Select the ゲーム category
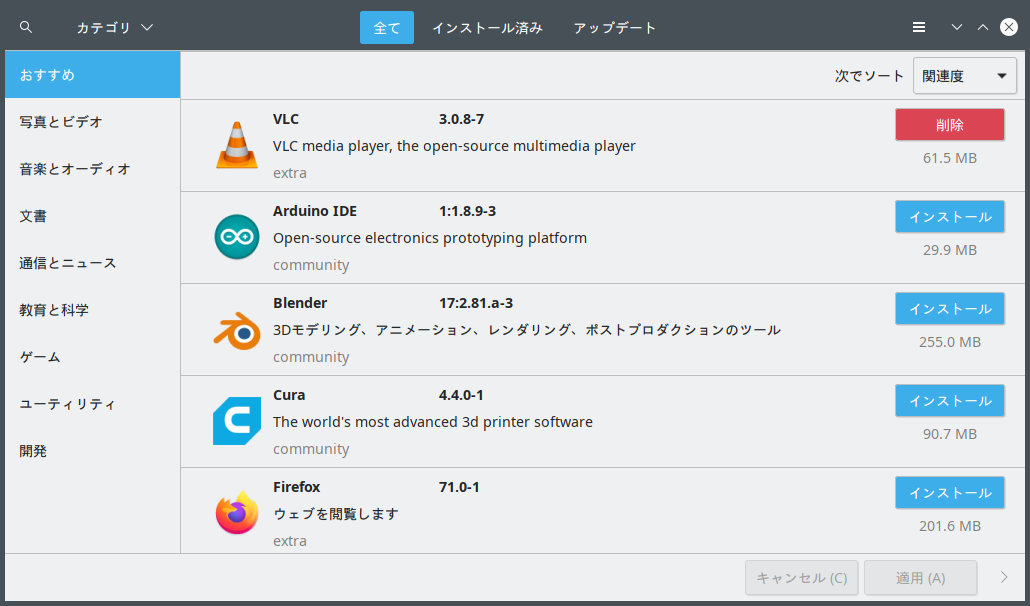The height and width of the screenshot is (606, 1030). (93, 357)
